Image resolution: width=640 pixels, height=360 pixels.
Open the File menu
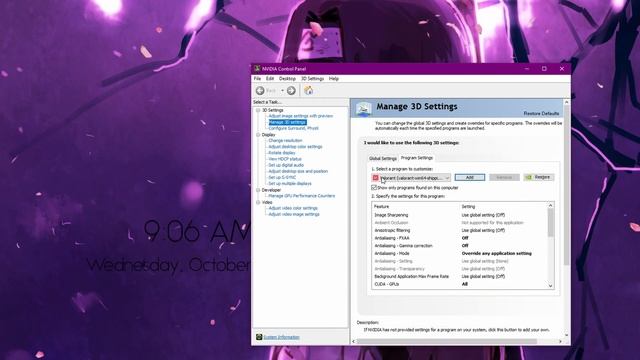pos(257,79)
